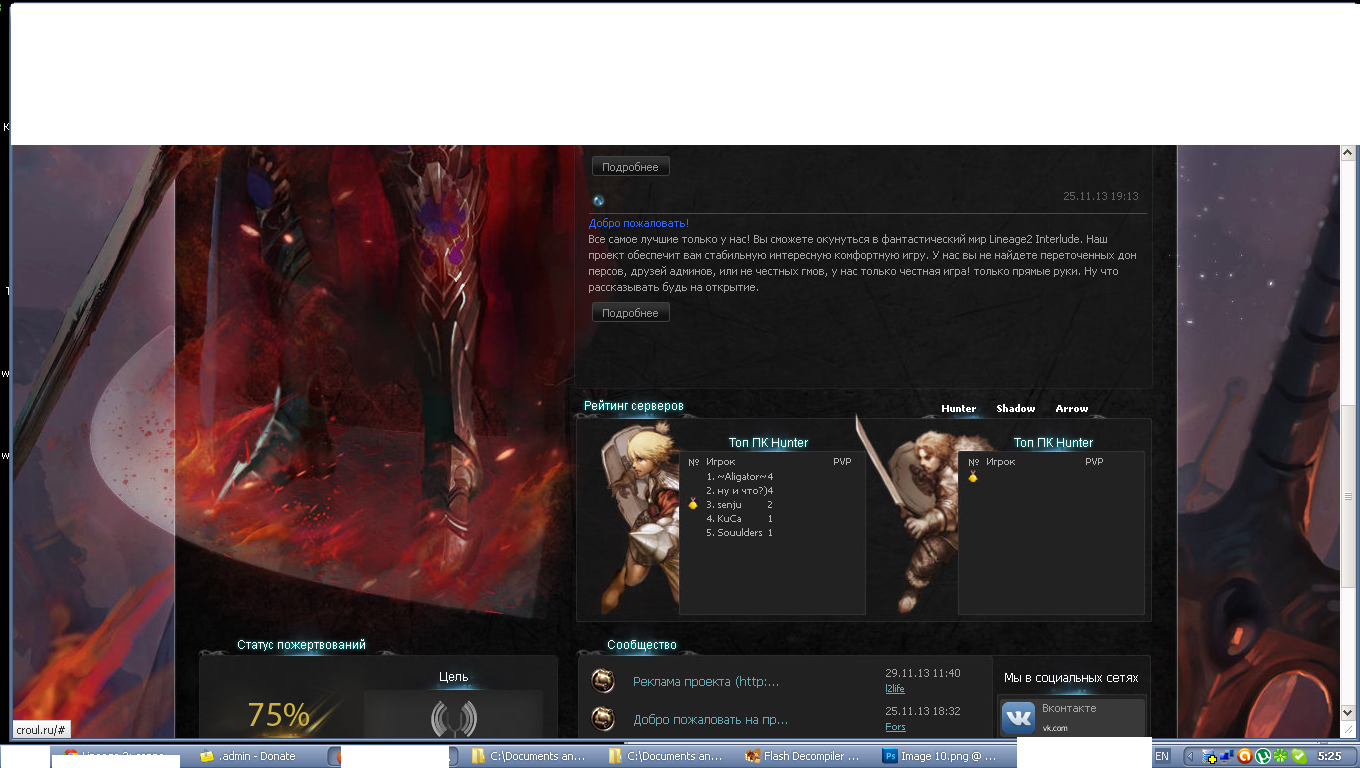
Task: Click the antenna icon under Цель
Action: pos(453,718)
